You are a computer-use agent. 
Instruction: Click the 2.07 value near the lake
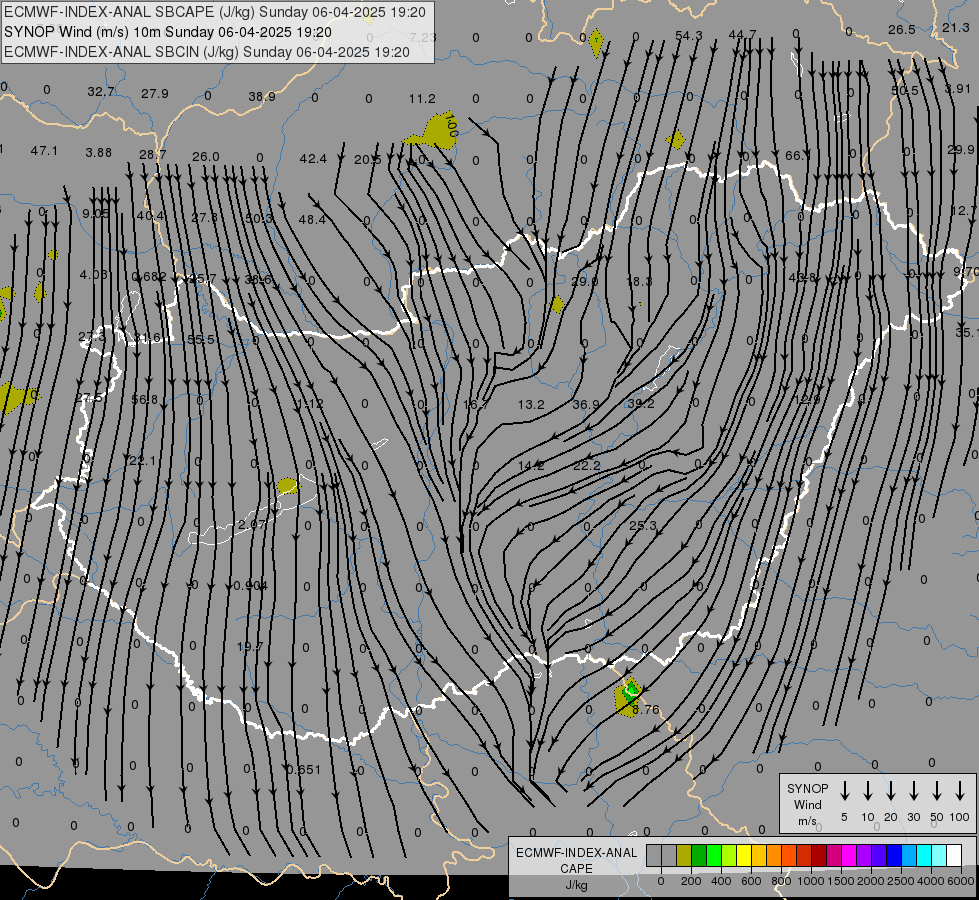tap(252, 524)
